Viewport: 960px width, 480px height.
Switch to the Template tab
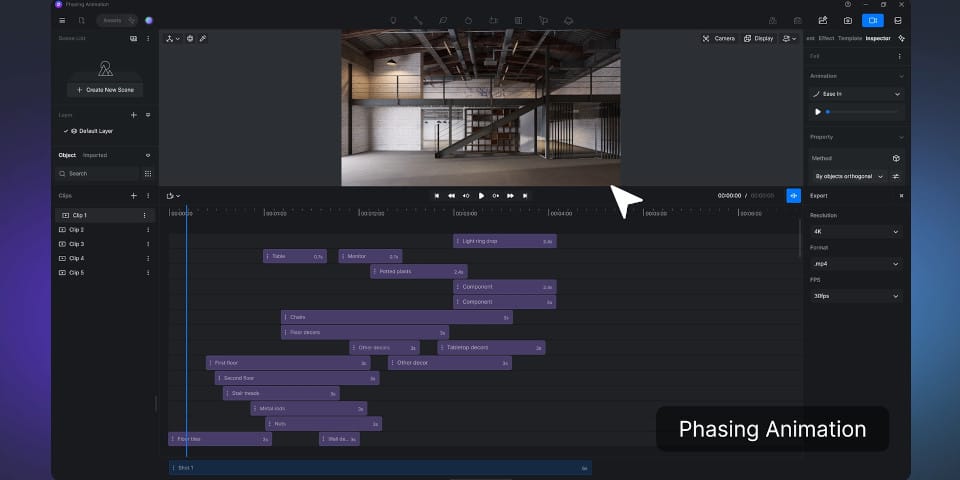tap(849, 38)
